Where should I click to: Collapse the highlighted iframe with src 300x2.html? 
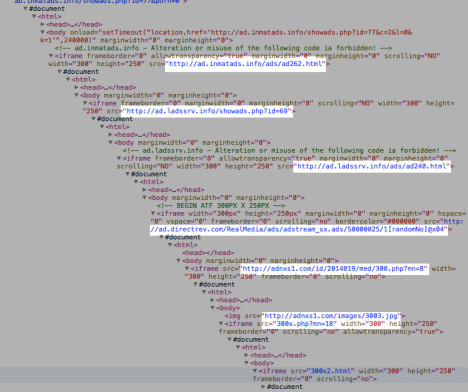[255, 371]
